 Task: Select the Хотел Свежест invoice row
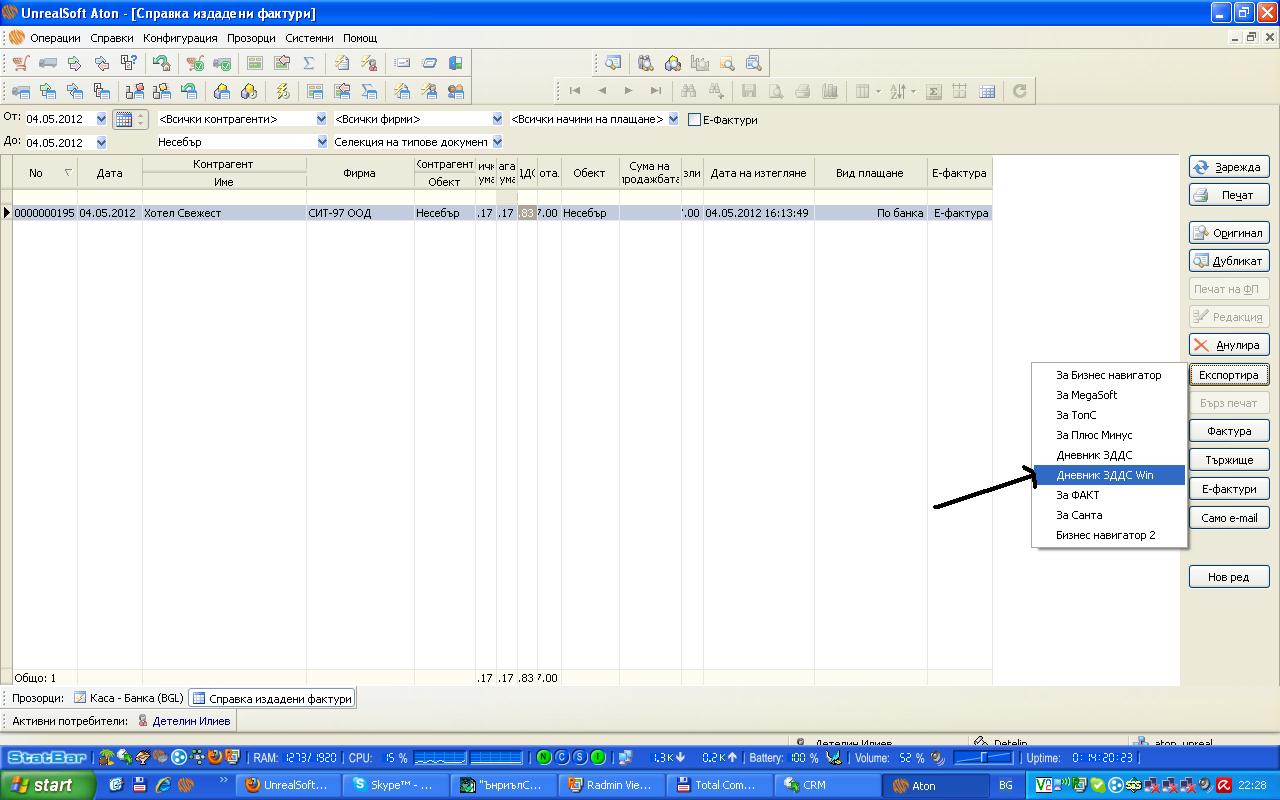point(182,213)
